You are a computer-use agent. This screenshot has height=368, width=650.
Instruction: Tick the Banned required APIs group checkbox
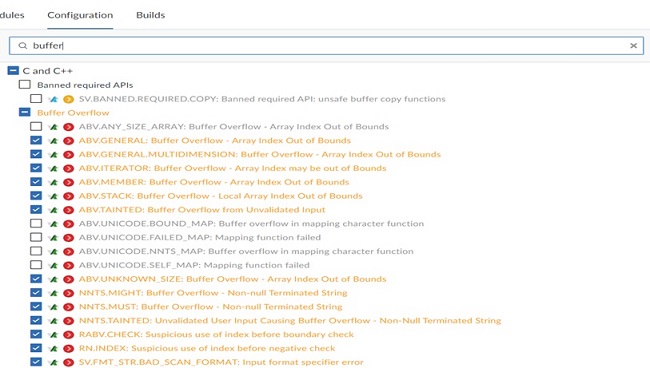[25, 85]
